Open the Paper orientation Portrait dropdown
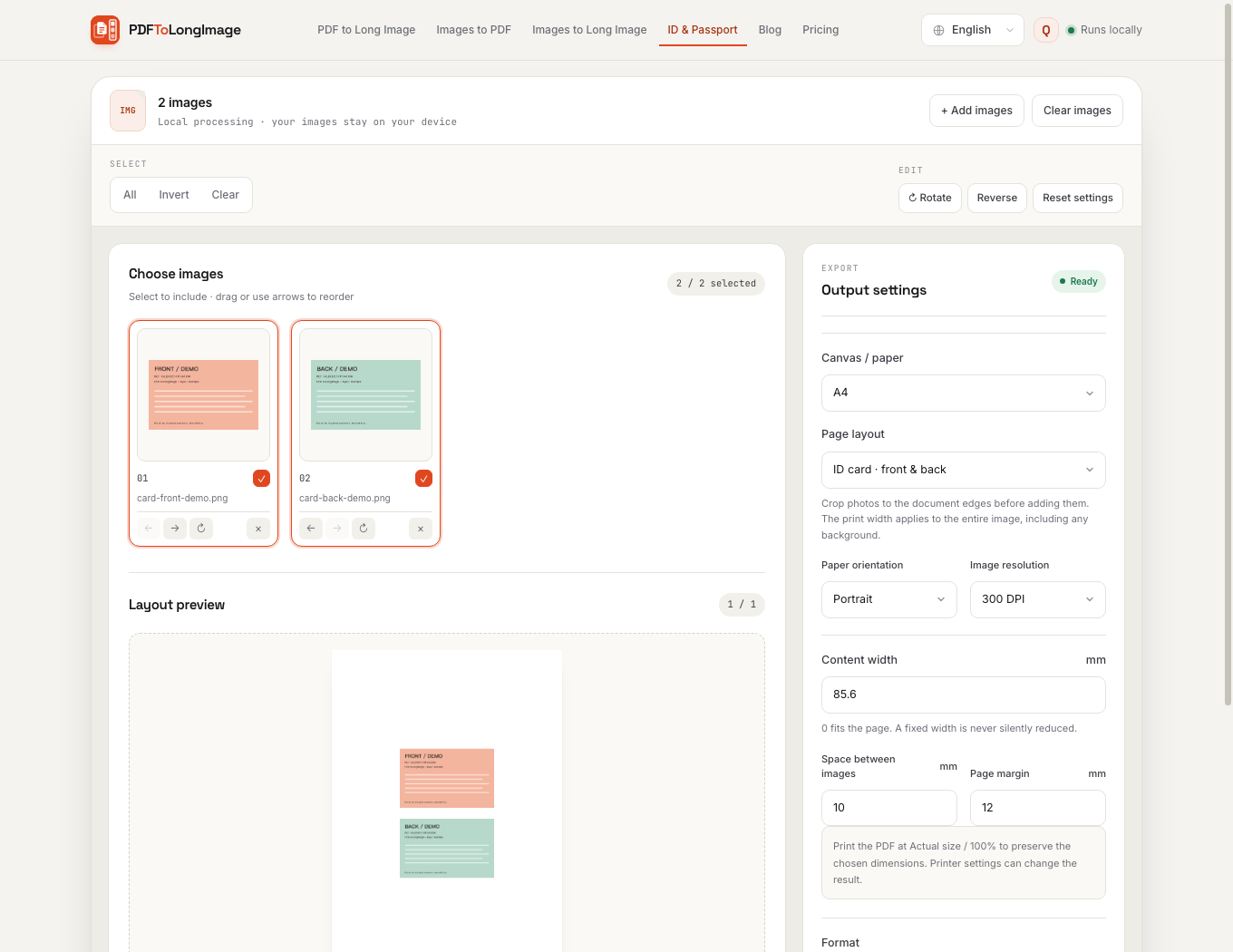The height and width of the screenshot is (952, 1233). coord(889,599)
